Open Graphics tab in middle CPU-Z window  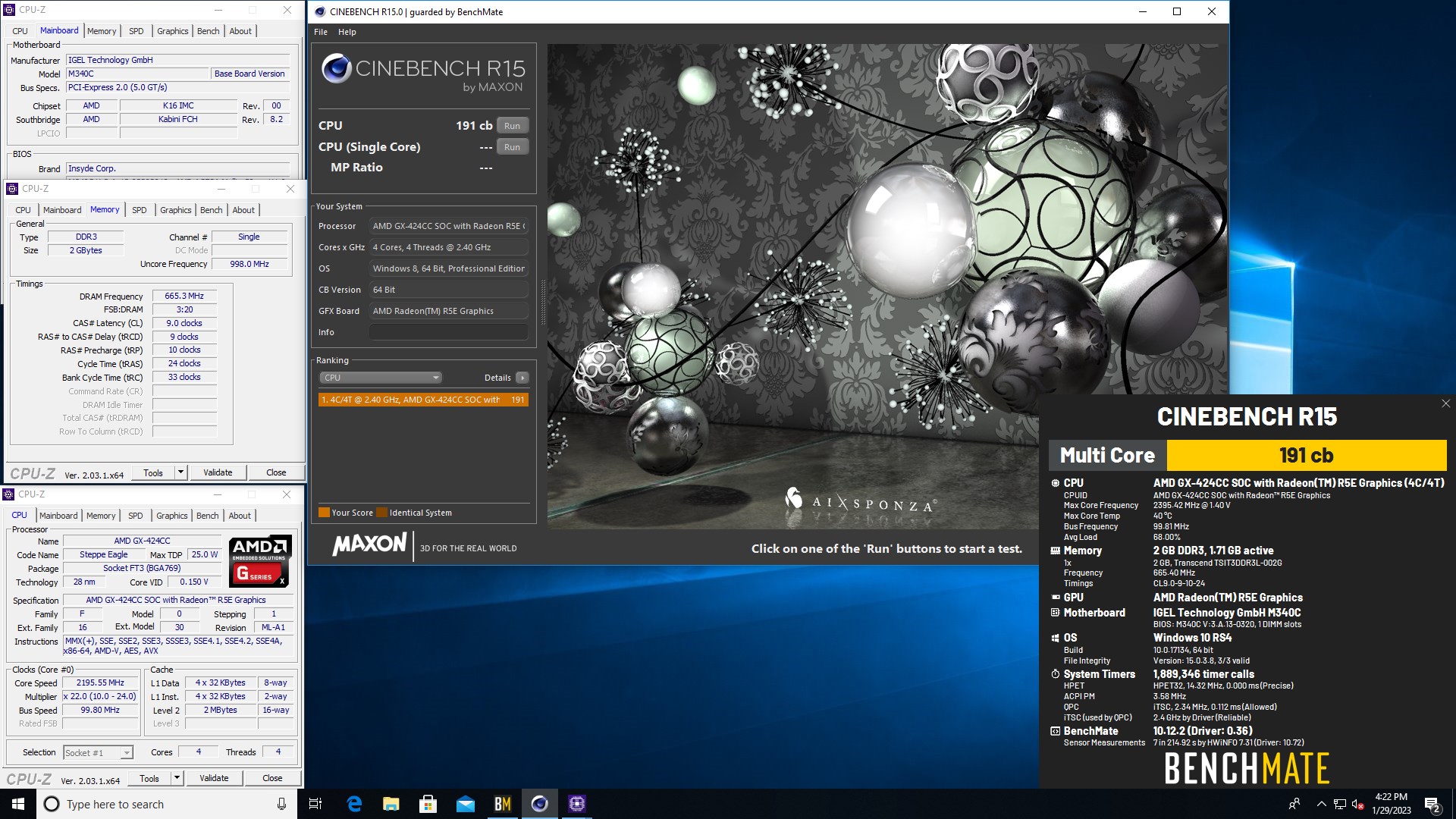(176, 210)
